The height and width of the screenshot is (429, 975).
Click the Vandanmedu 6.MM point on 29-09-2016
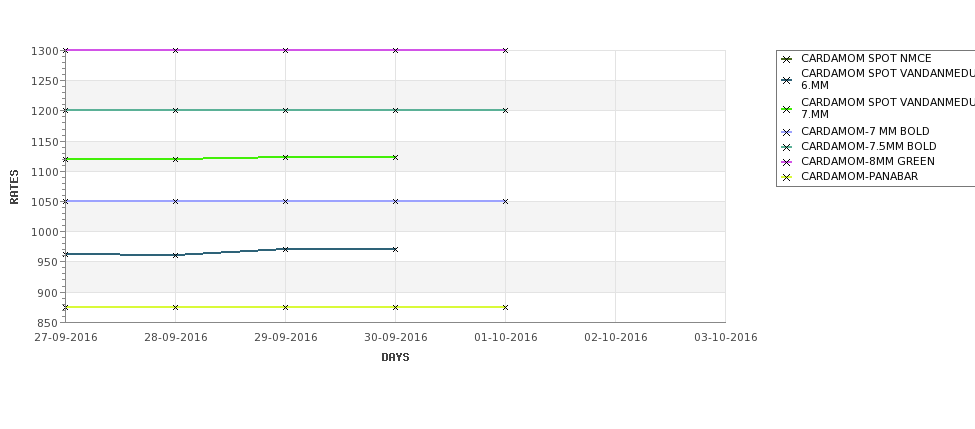point(285,249)
